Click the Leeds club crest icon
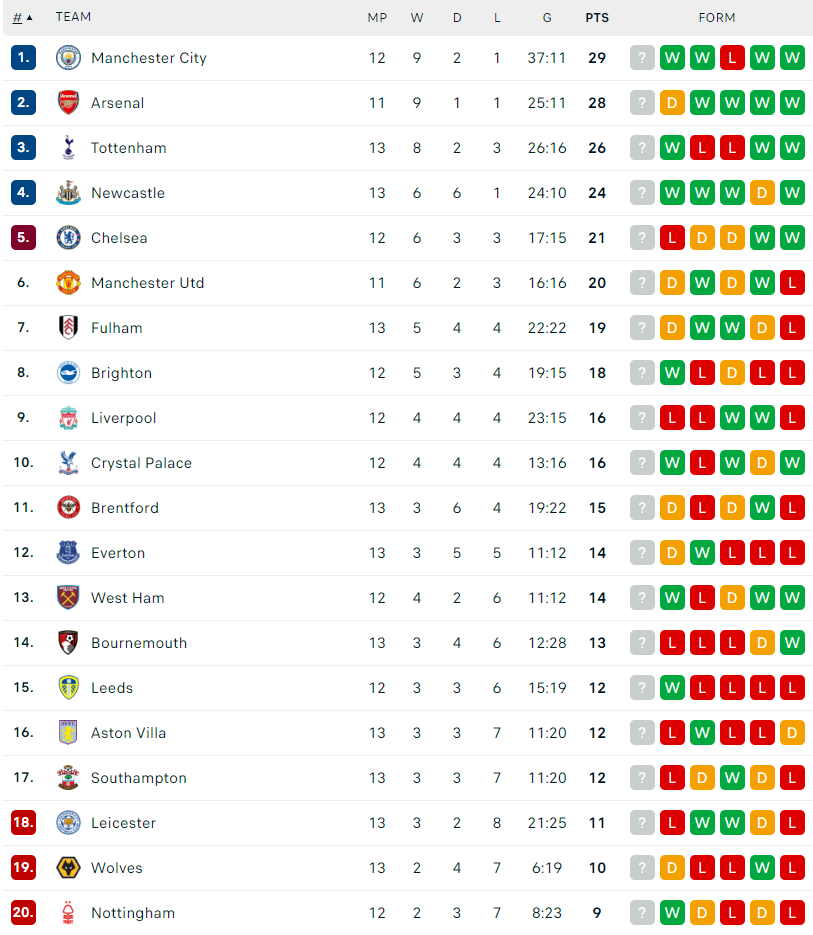This screenshot has width=813, height=935. tap(68, 688)
